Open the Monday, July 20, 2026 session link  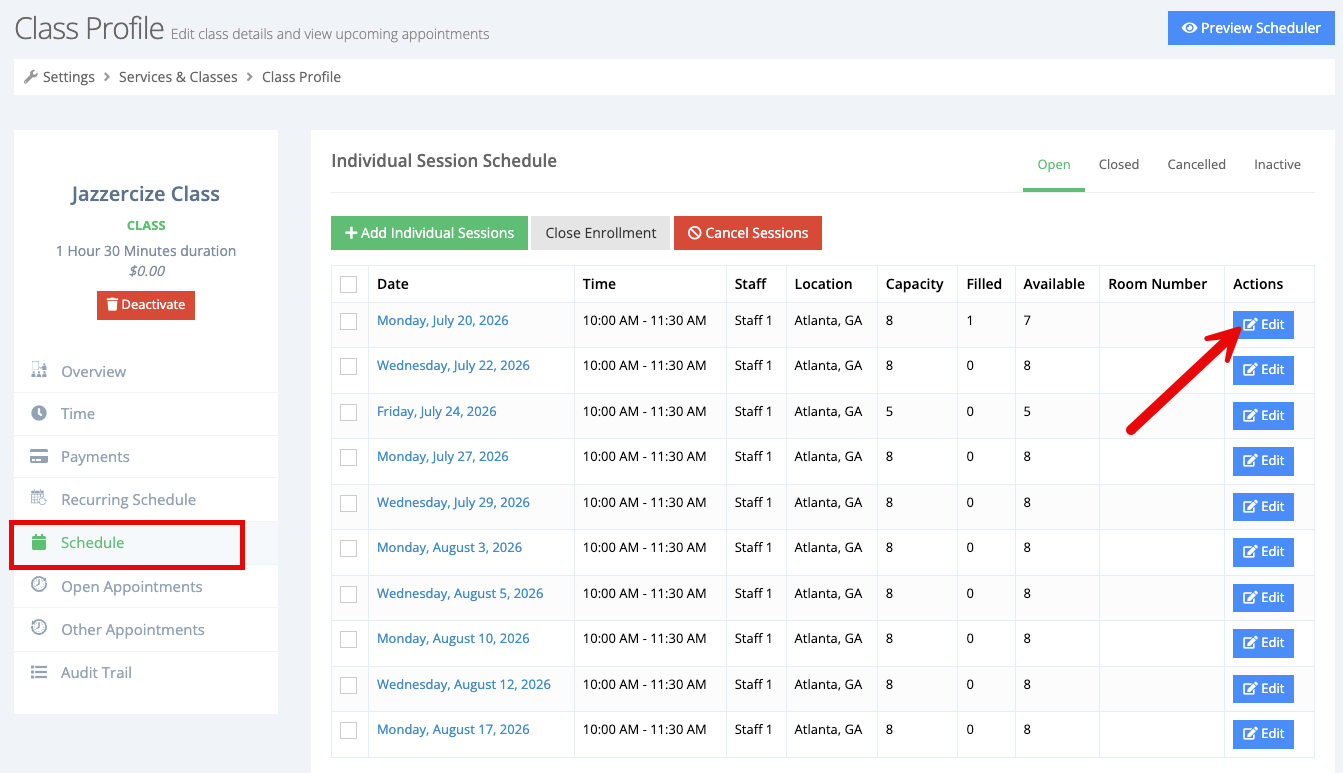pos(442,321)
